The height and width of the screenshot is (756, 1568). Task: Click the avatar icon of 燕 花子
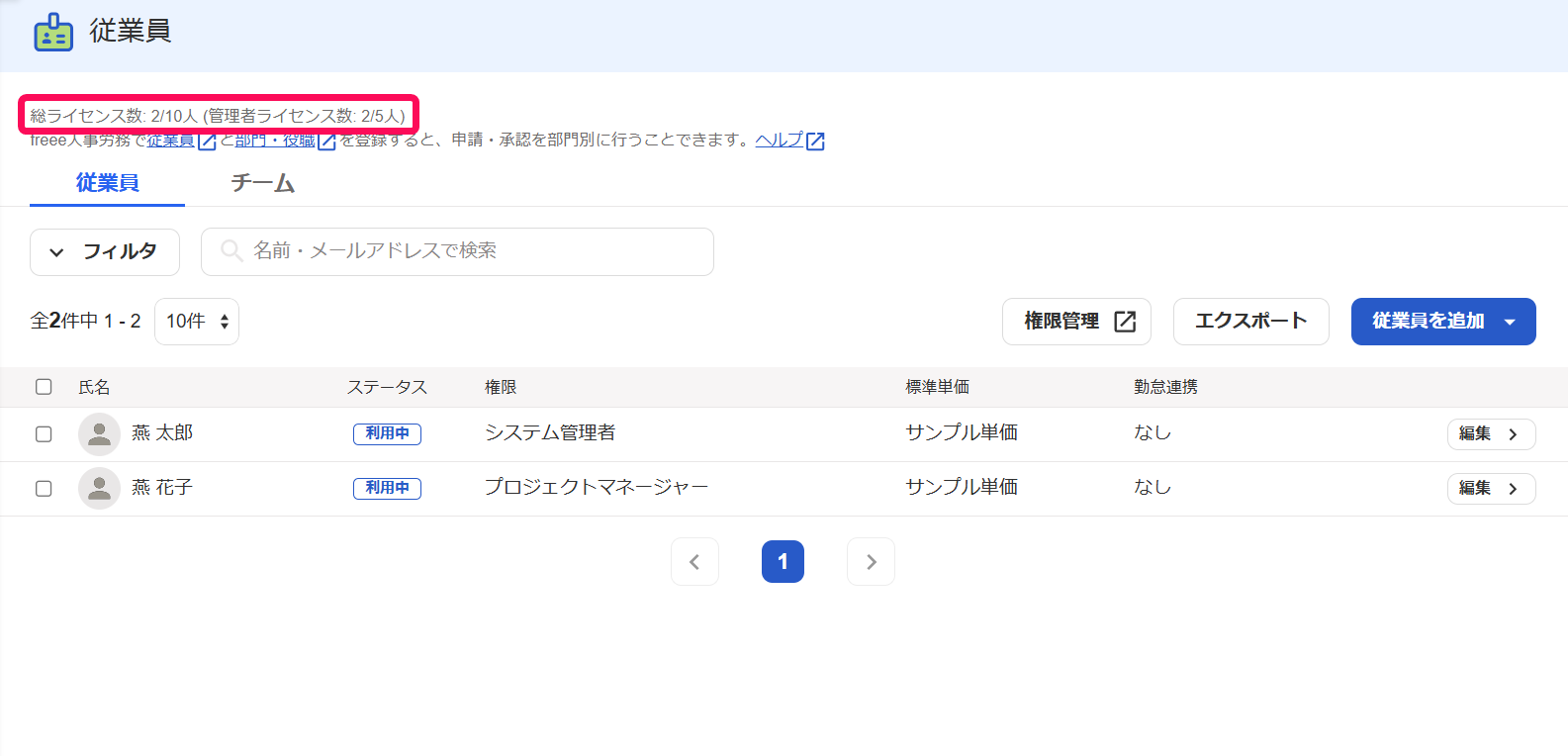99,488
